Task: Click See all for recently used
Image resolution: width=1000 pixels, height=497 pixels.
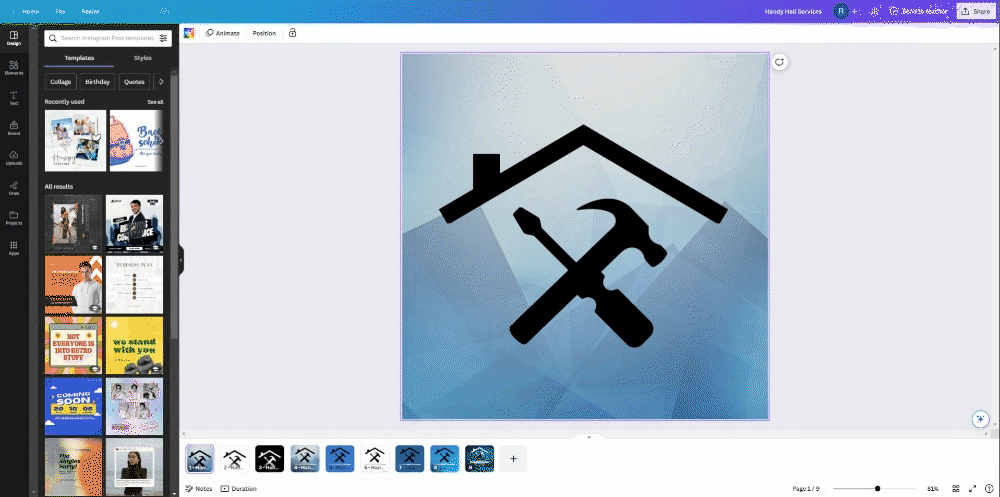Action: coord(155,102)
